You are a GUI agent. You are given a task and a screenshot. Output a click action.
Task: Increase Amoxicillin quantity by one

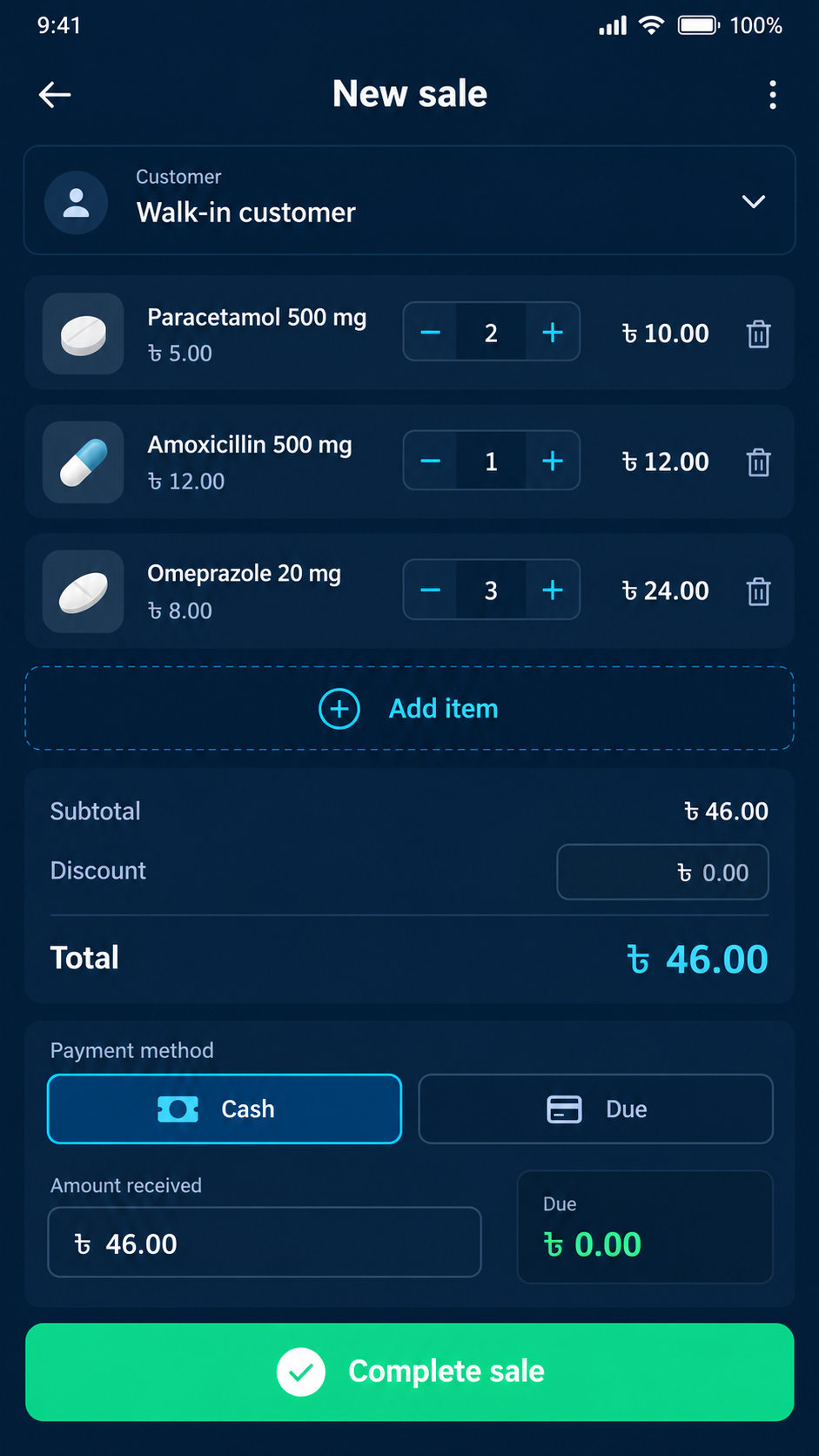pyautogui.click(x=553, y=461)
